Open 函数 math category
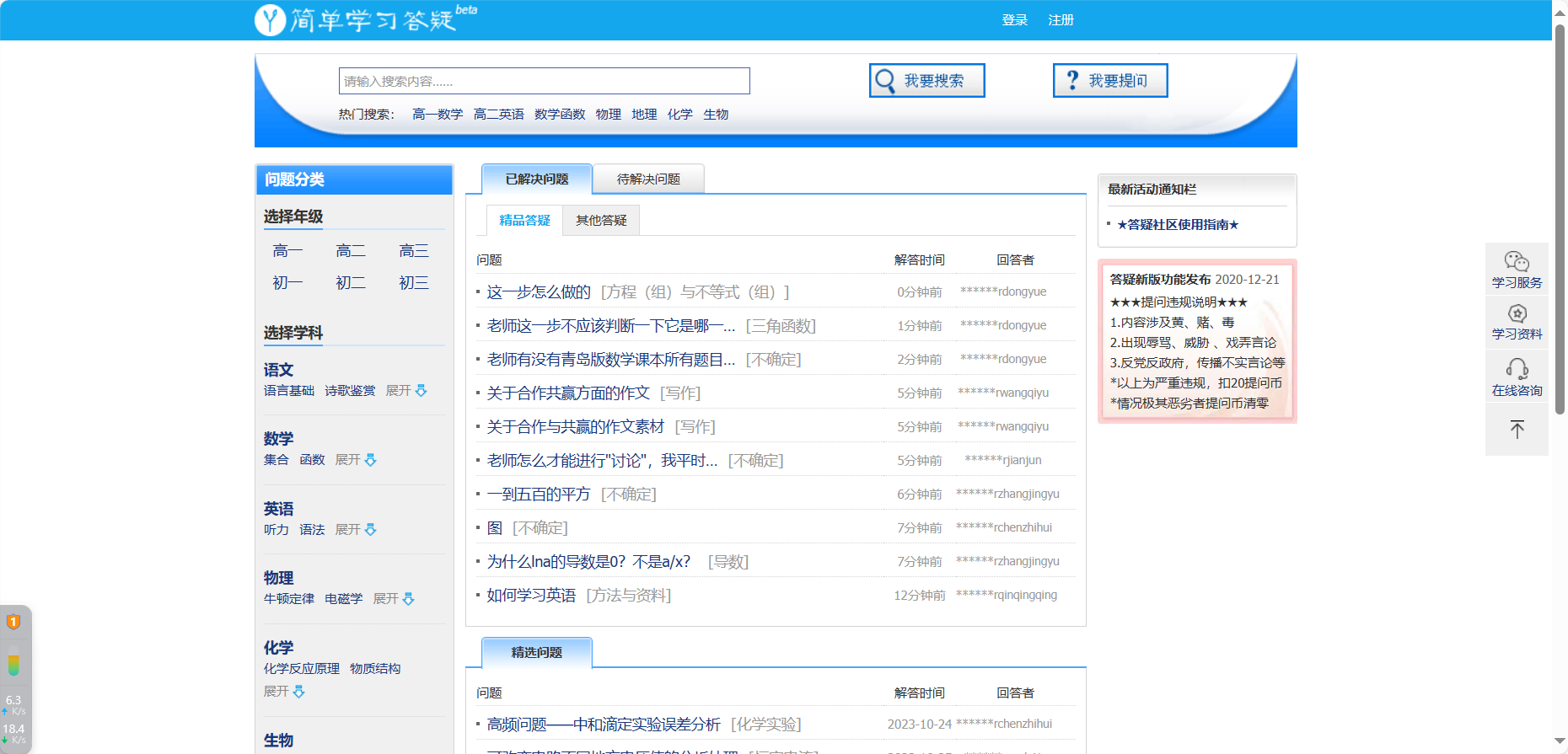1568x754 pixels. [x=312, y=460]
